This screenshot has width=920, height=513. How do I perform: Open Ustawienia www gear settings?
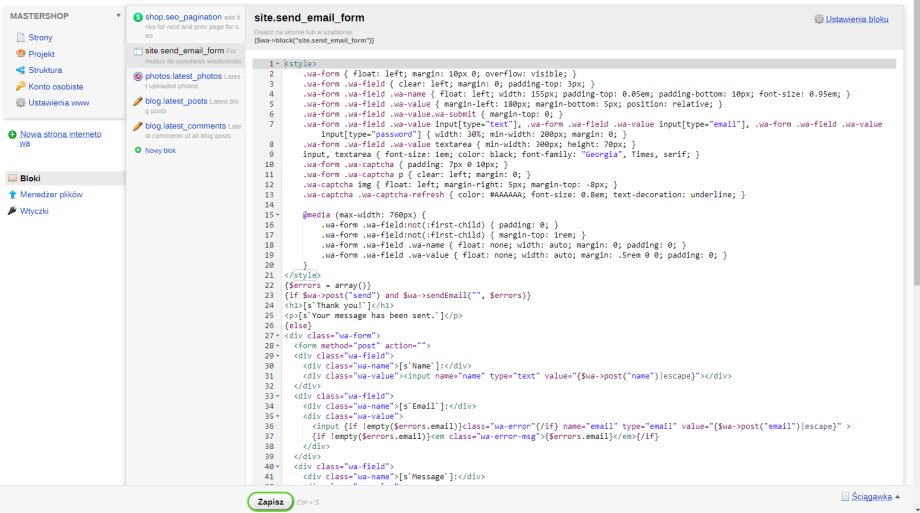59,102
